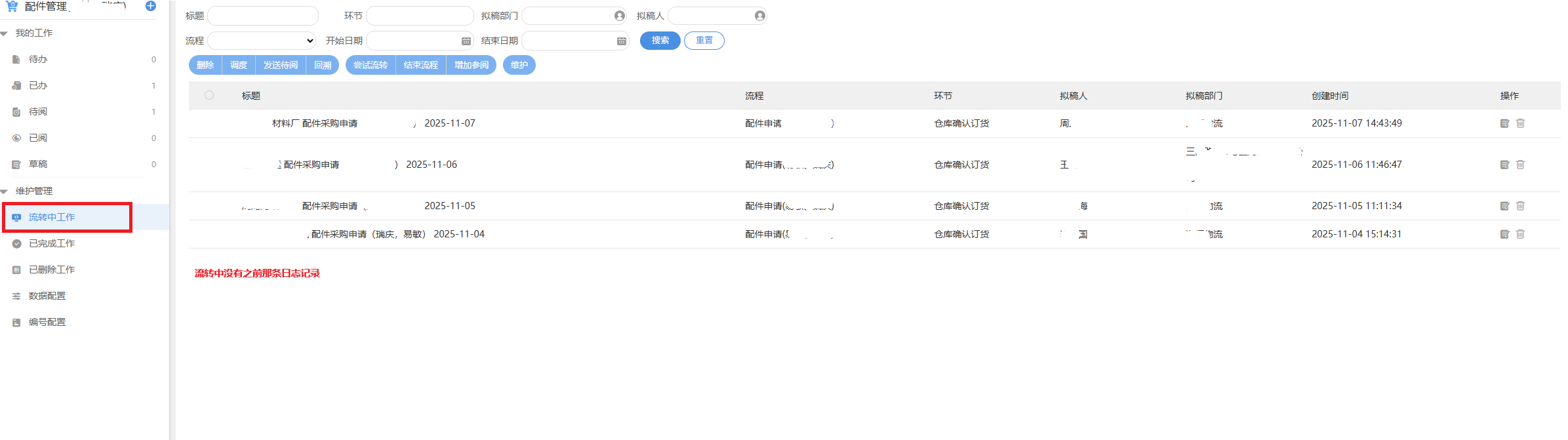
Task: Click the 编号配置 label in sidebar
Action: [47, 322]
